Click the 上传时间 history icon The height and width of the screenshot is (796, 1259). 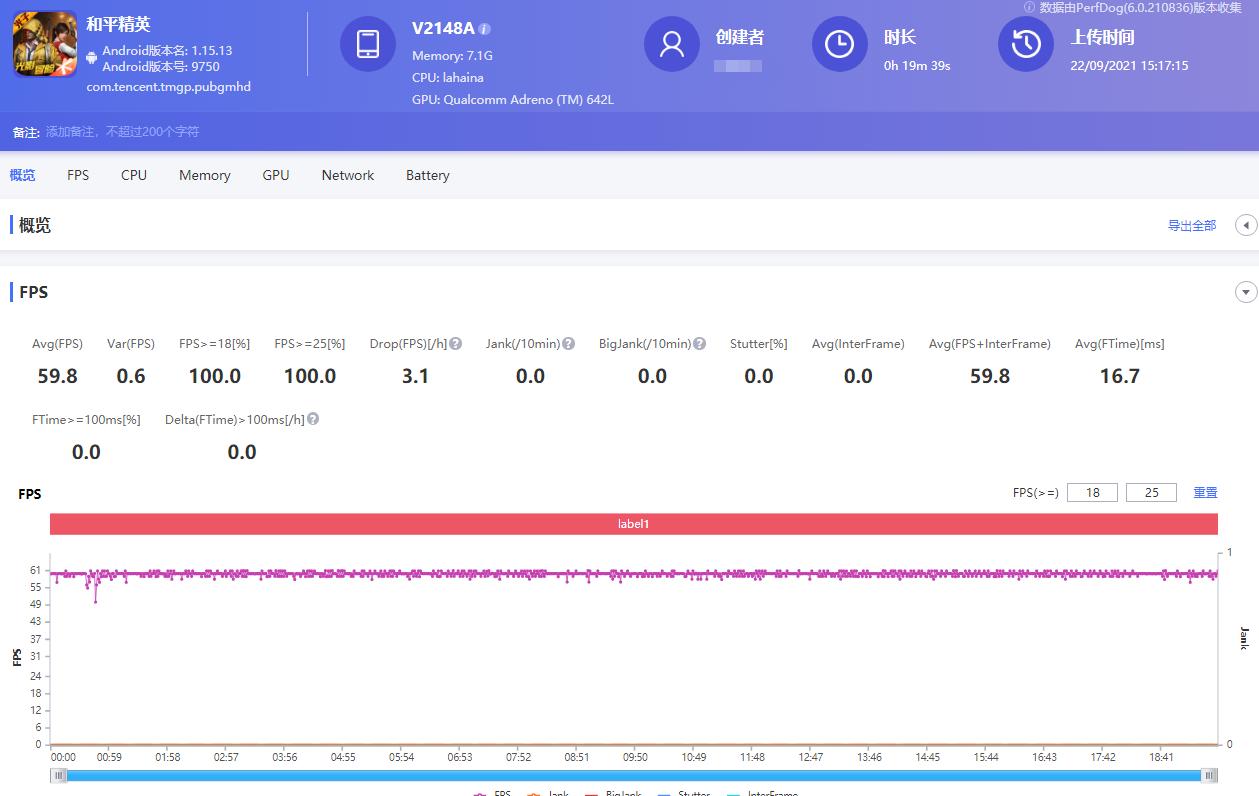pos(1026,44)
